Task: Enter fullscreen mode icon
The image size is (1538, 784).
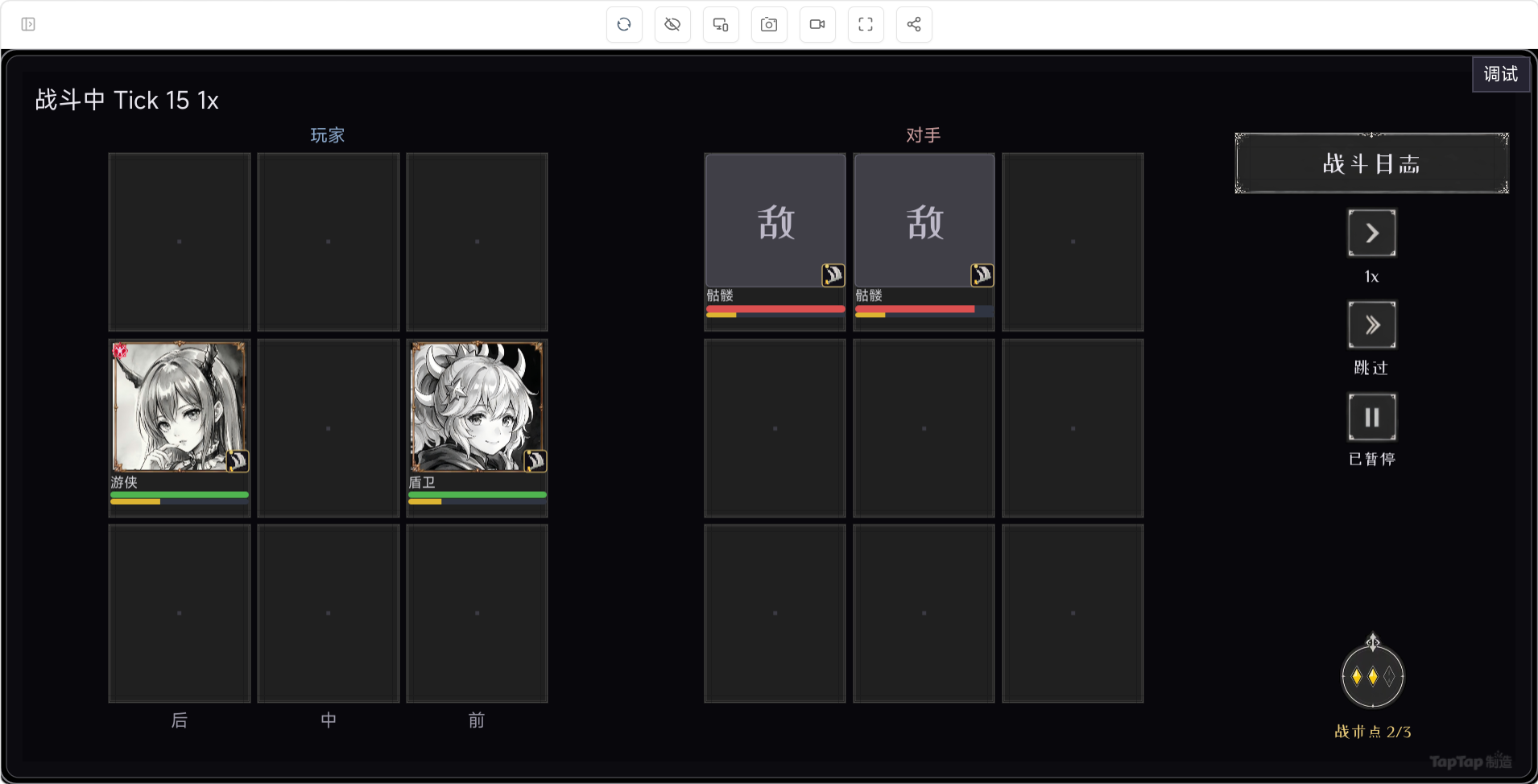Action: click(x=866, y=24)
